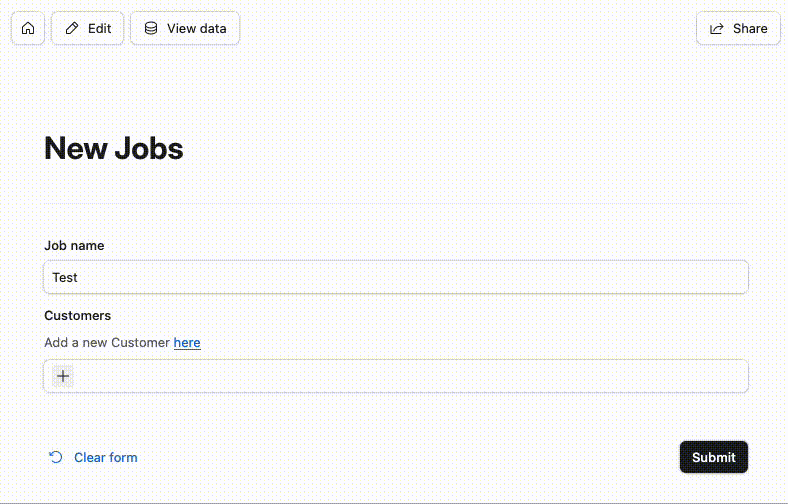Viewport: 788px width, 504px height.
Task: Focus the Job name input field
Action: tap(396, 277)
